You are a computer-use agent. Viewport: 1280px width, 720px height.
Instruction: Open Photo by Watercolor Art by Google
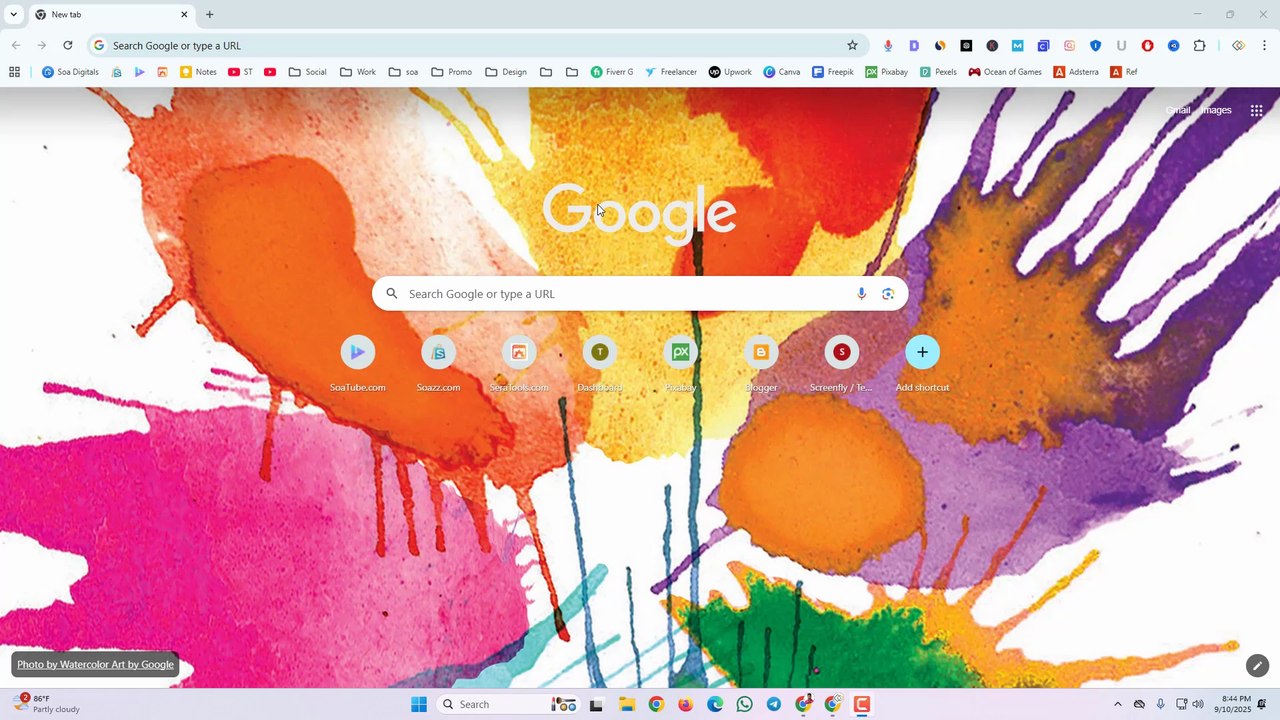click(x=95, y=665)
